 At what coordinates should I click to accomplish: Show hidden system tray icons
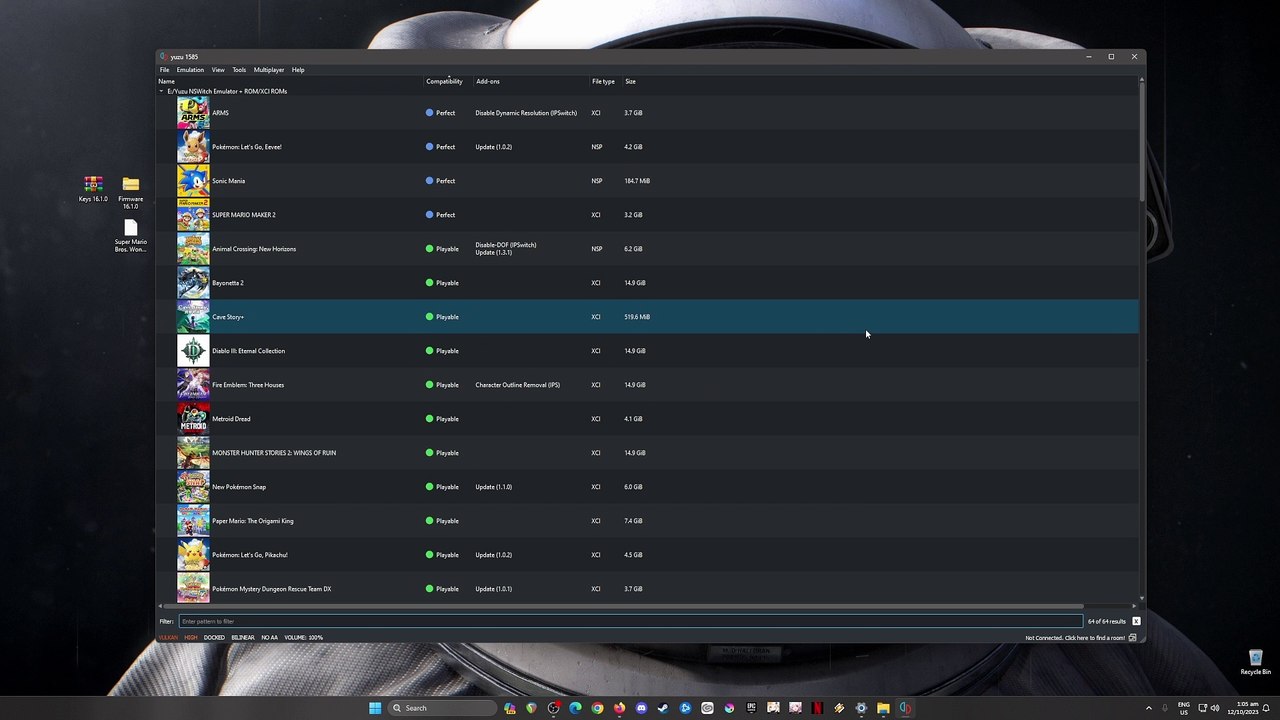(1148, 708)
